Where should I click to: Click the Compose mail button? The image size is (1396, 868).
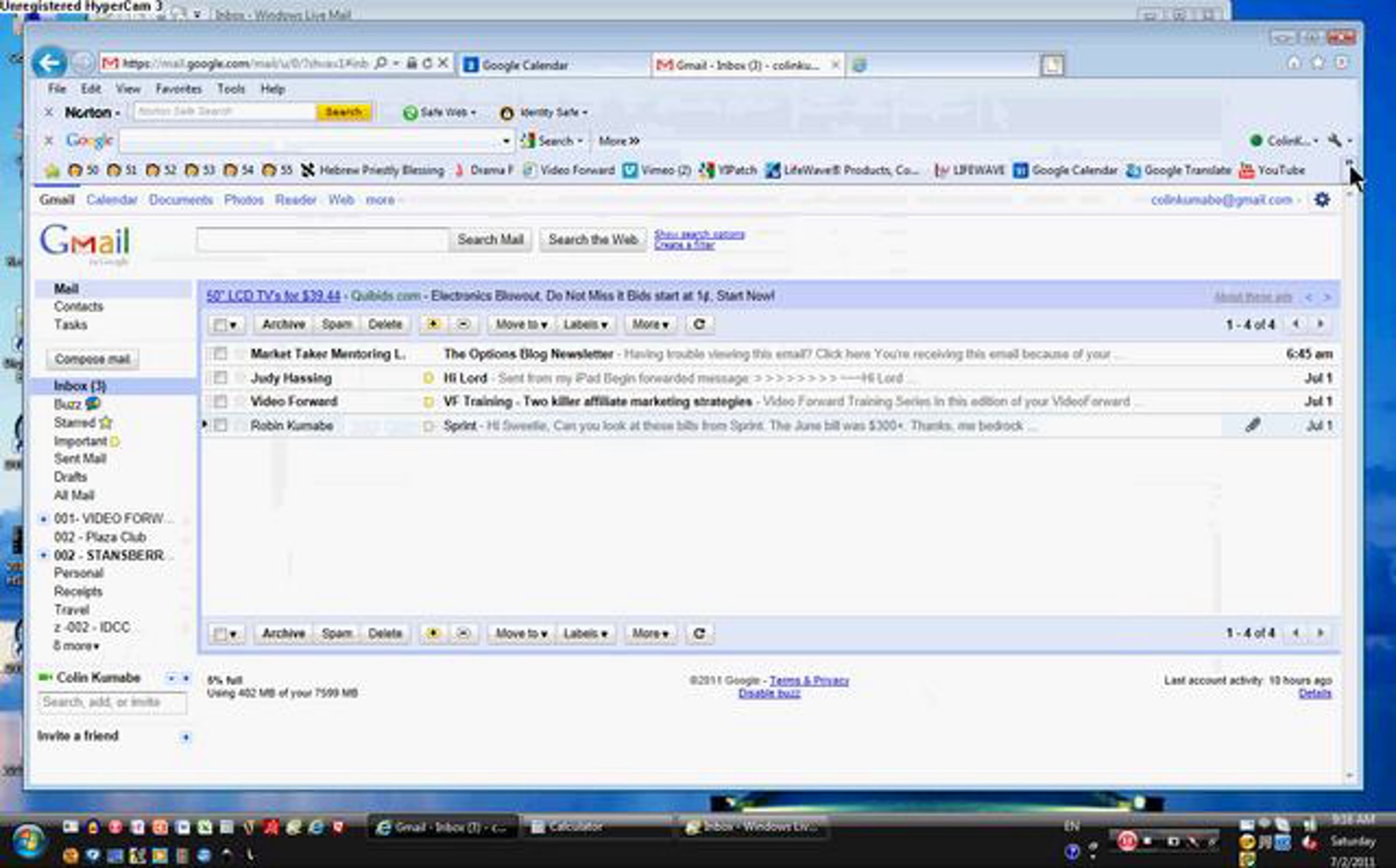(92, 359)
